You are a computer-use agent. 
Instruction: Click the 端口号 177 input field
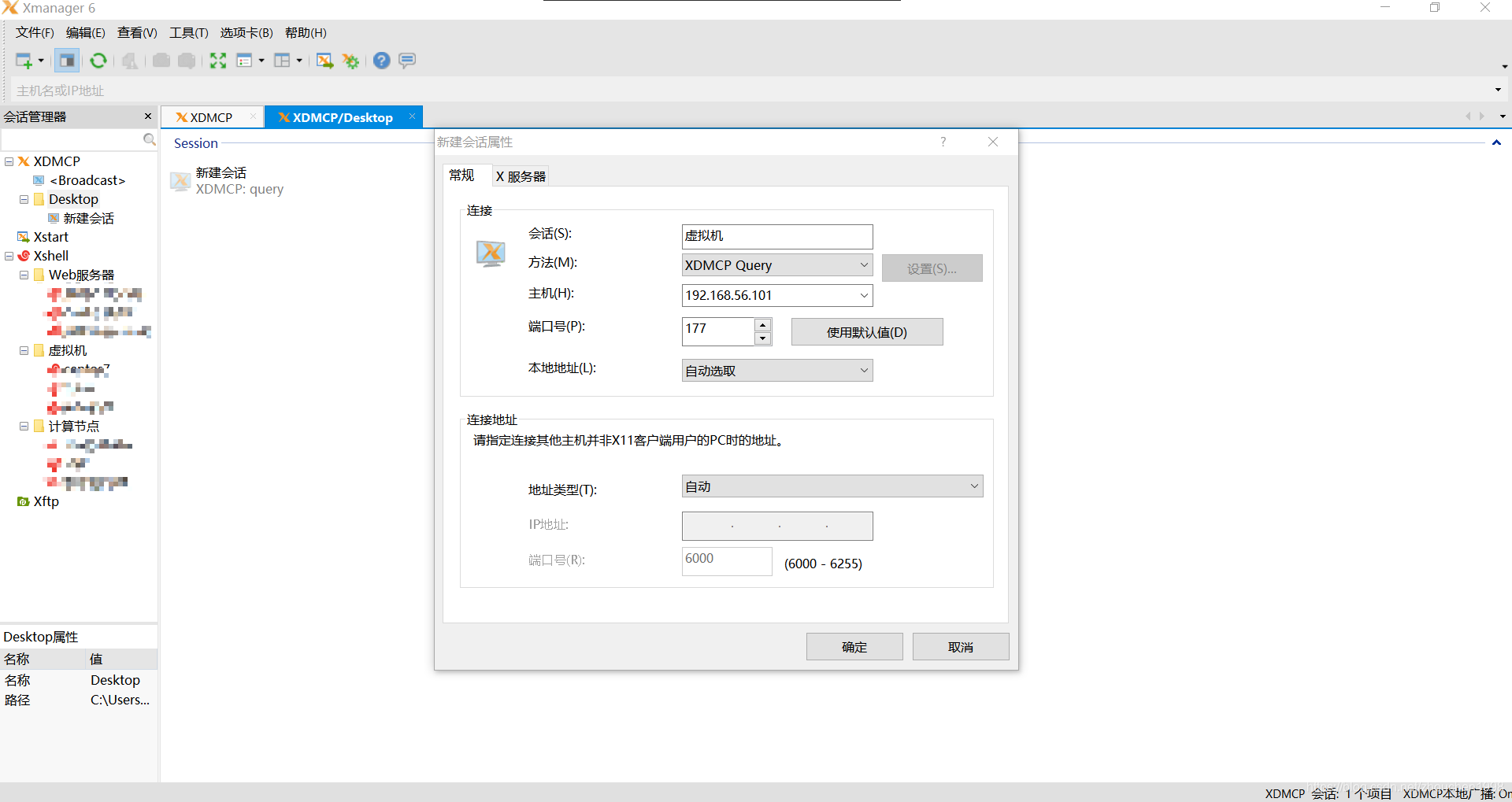tap(718, 331)
